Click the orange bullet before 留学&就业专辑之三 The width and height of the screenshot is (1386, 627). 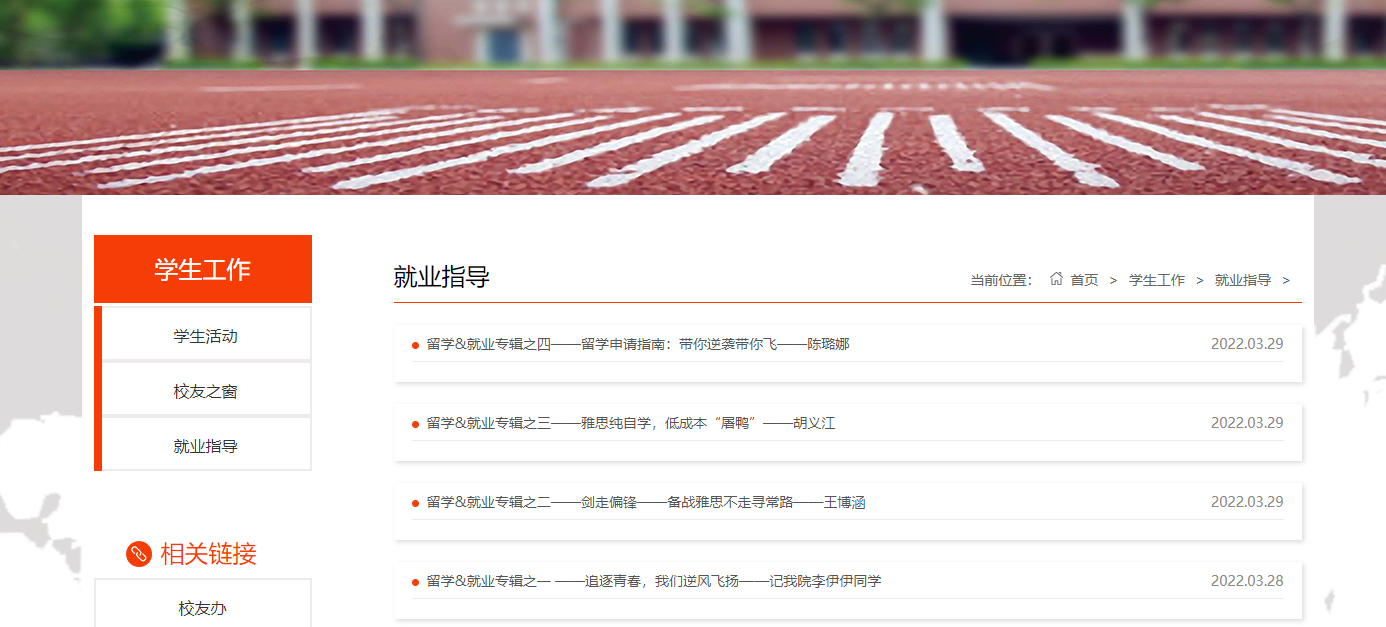pyautogui.click(x=415, y=424)
